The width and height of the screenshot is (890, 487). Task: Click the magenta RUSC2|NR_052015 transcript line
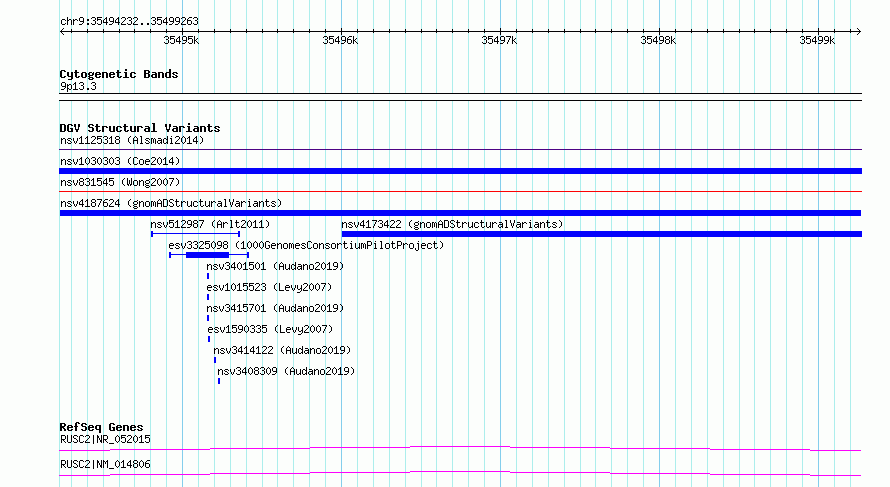pos(460,448)
